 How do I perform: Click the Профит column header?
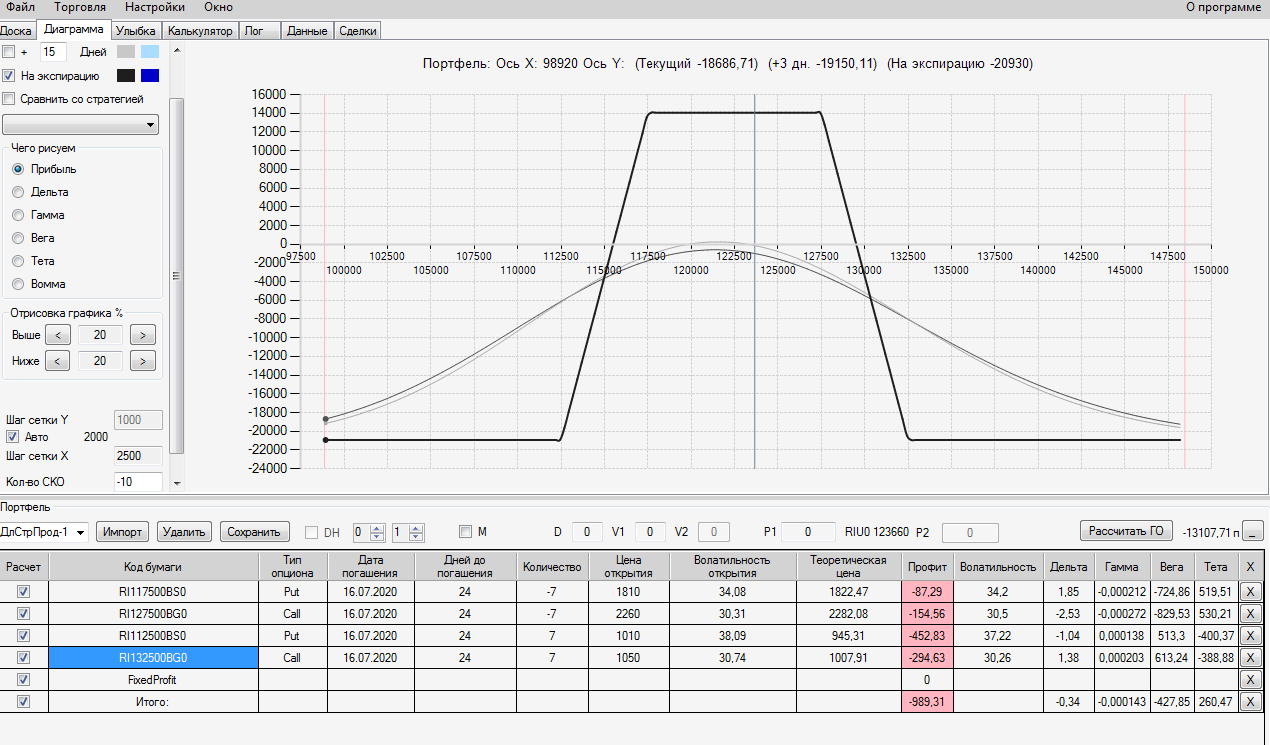point(927,566)
